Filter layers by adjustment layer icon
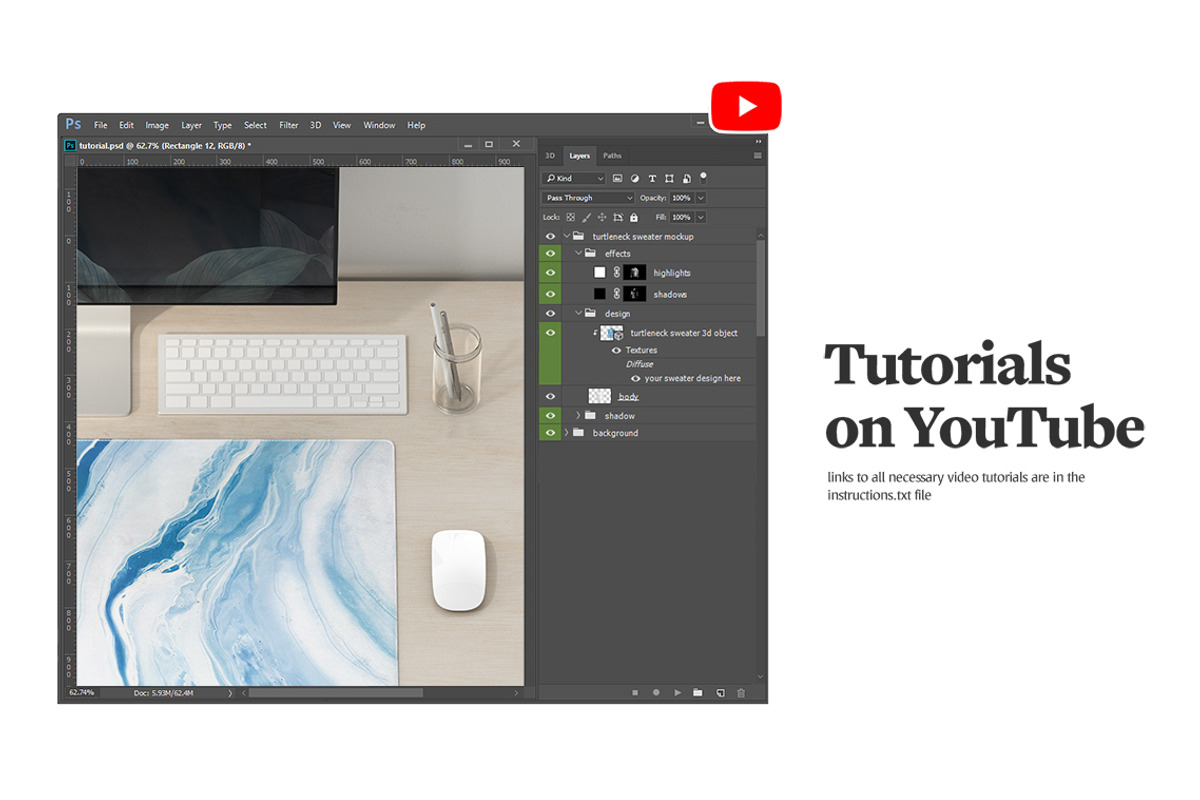 tap(634, 178)
